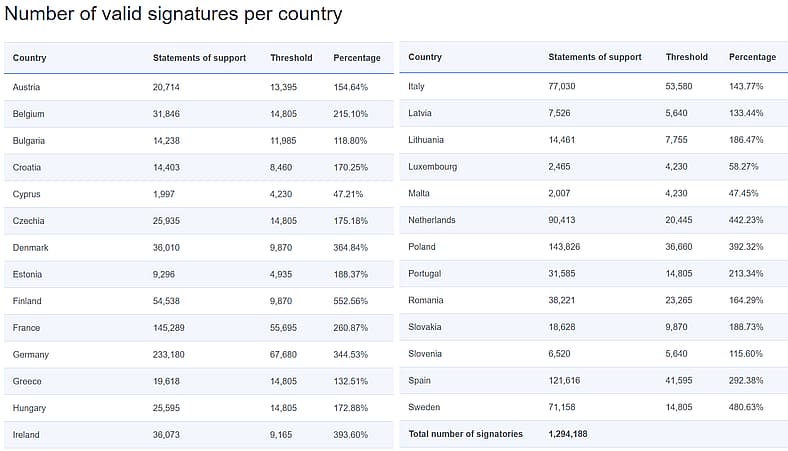The image size is (788, 451).
Task: Click France's threshold value 55,695
Action: click(283, 328)
